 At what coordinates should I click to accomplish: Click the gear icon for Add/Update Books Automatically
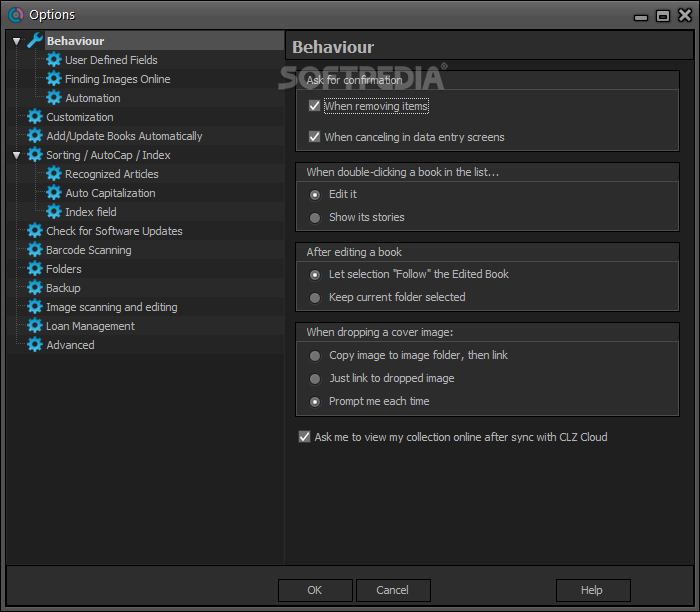pyautogui.click(x=35, y=136)
